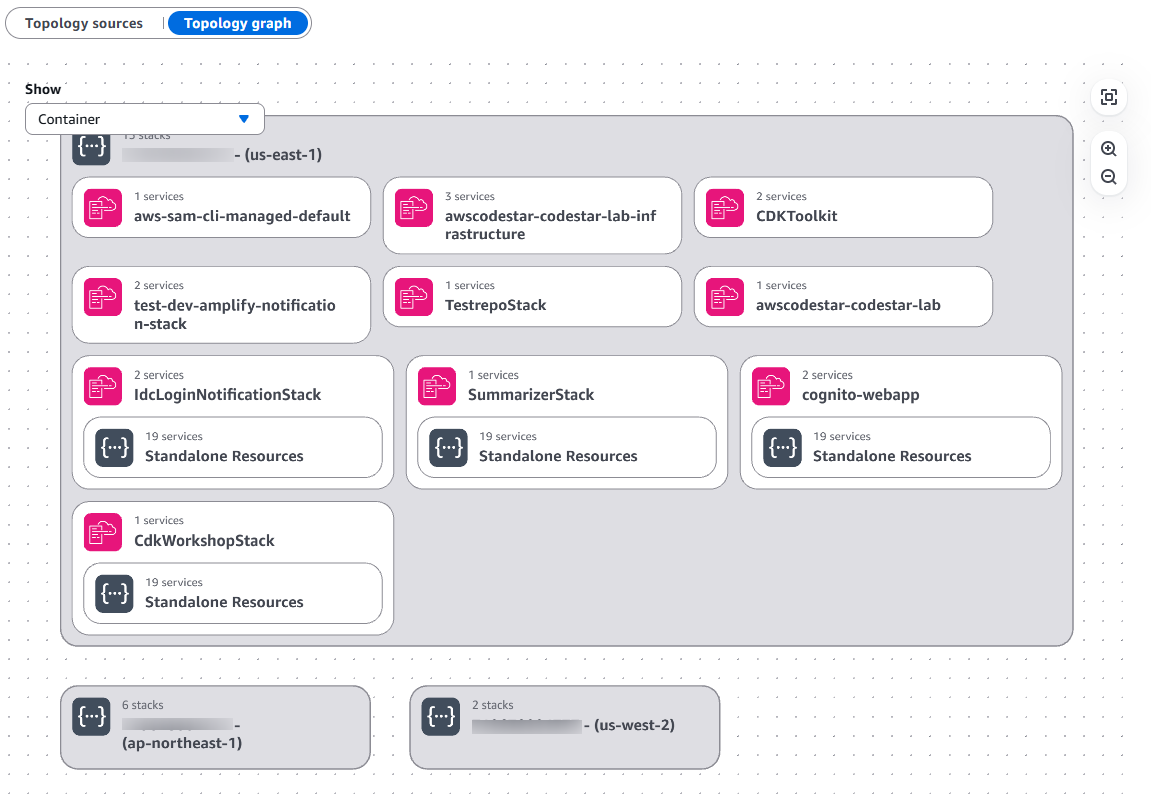The height and width of the screenshot is (811, 1151).
Task: Click the CDKToolkit stack icon
Action: click(x=725, y=208)
